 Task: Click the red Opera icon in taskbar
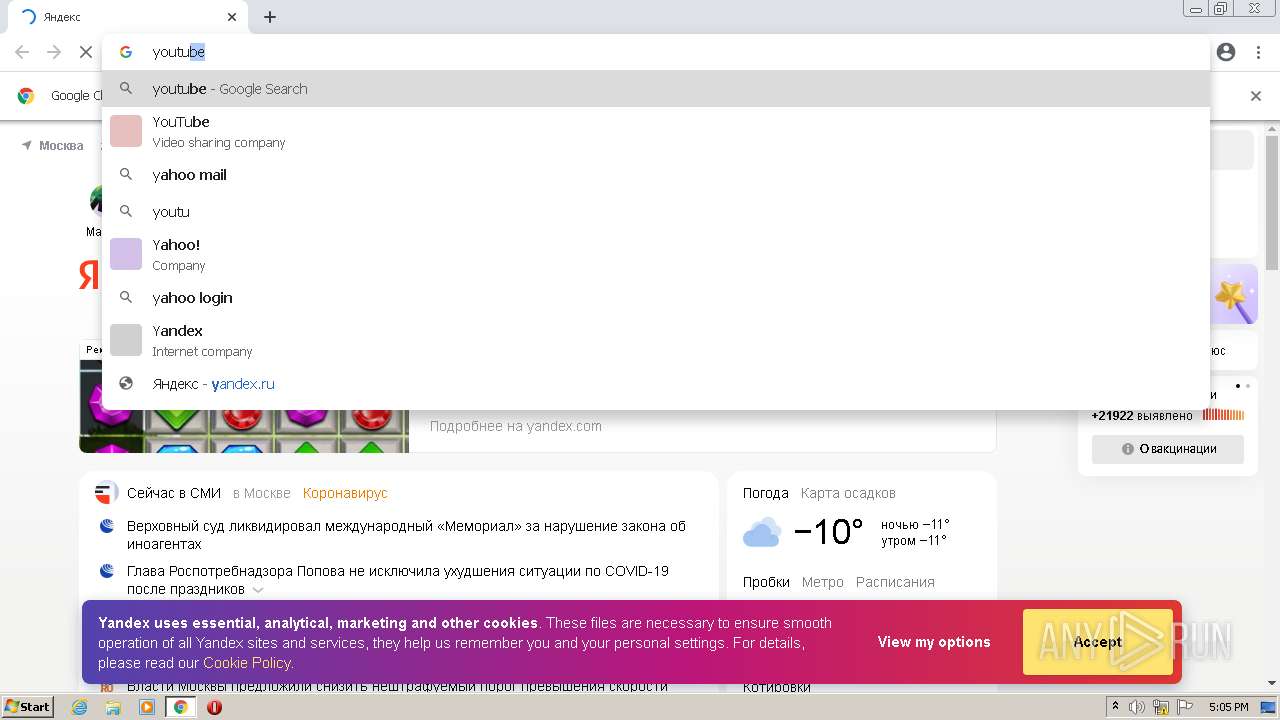tap(214, 707)
